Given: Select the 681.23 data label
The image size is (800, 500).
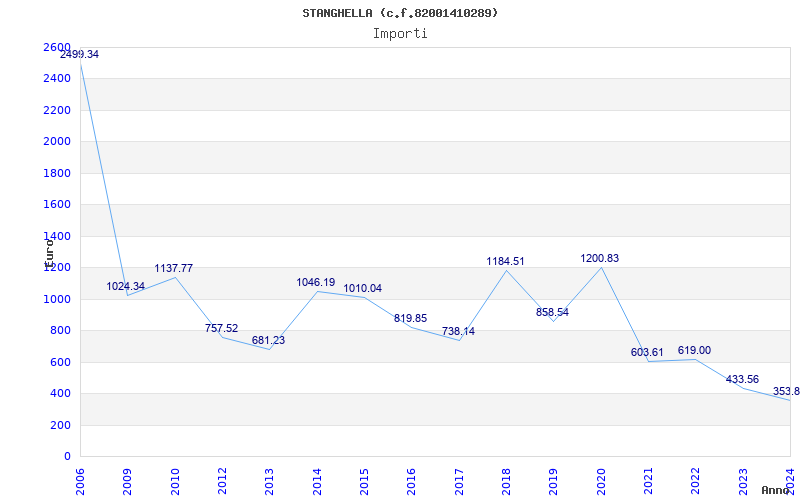Looking at the screenshot, I should (268, 340).
